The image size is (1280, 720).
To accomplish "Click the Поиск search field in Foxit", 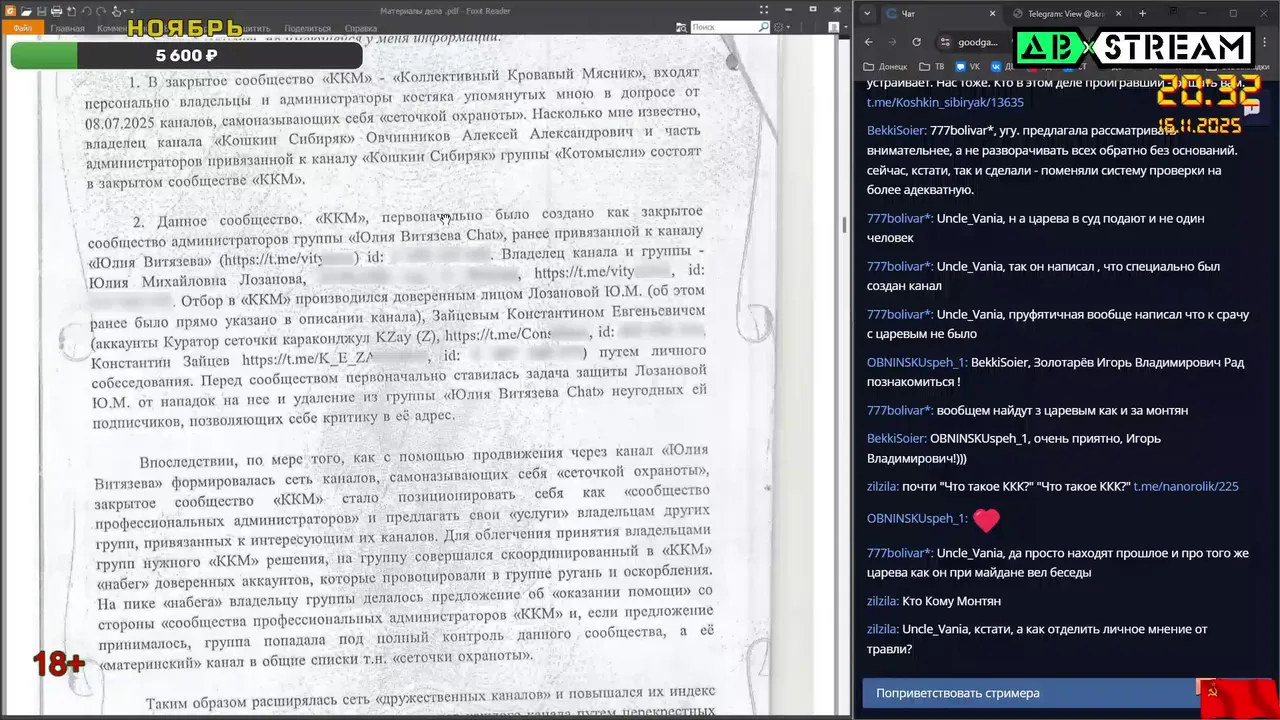I will pyautogui.click(x=725, y=27).
